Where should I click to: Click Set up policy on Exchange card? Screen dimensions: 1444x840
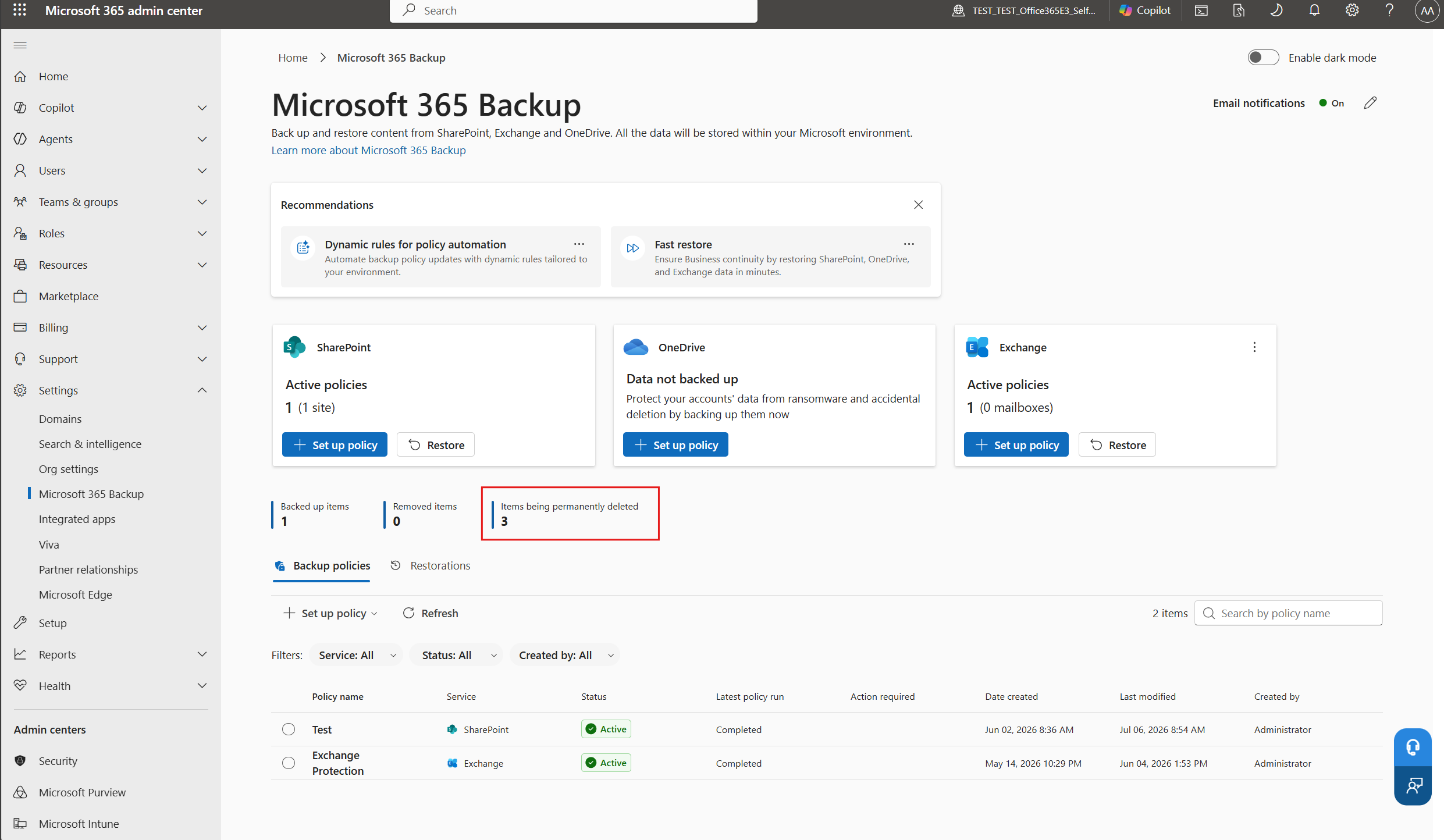[1016, 445]
